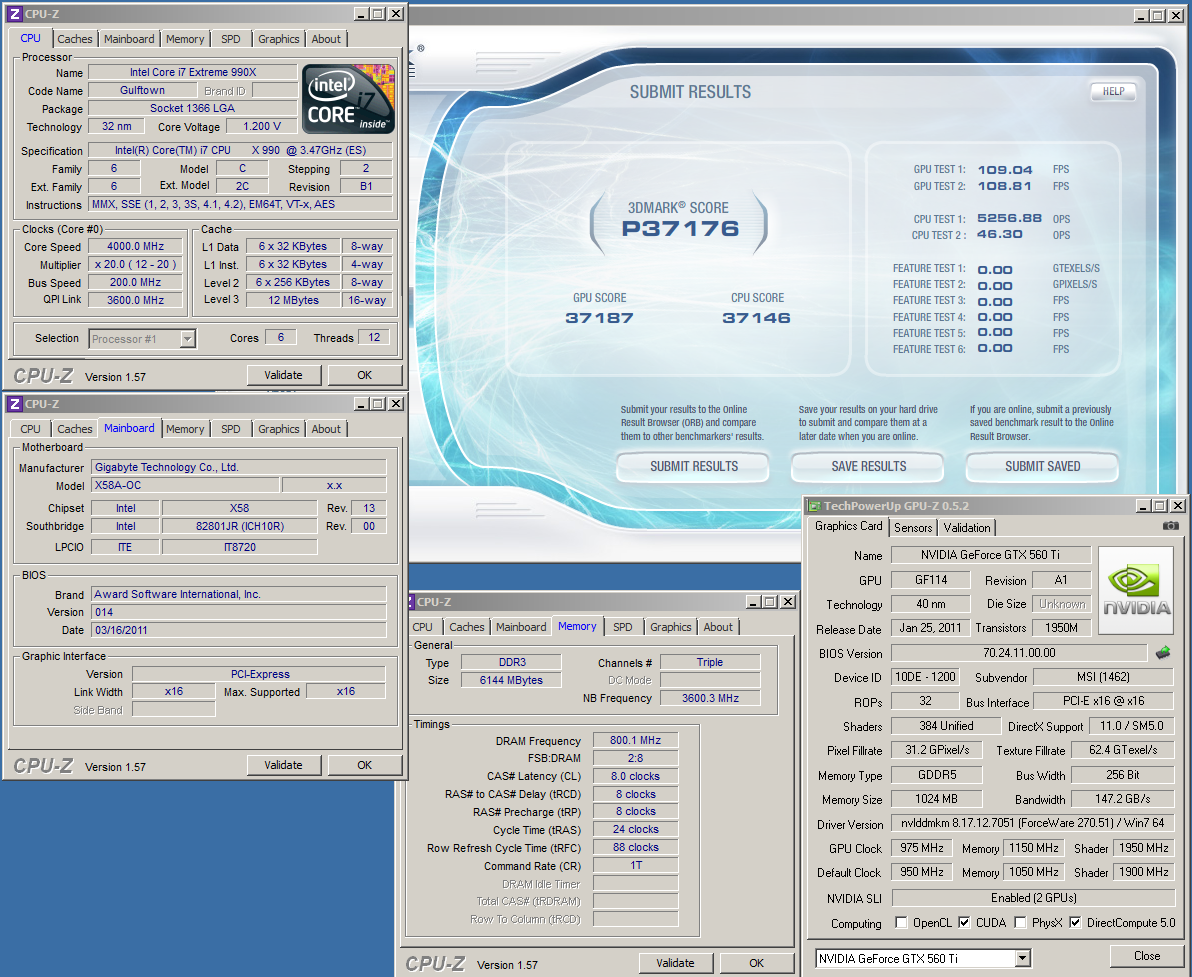
Task: Click the BIOS save chip icon in GPU-Z
Action: pos(1163,652)
